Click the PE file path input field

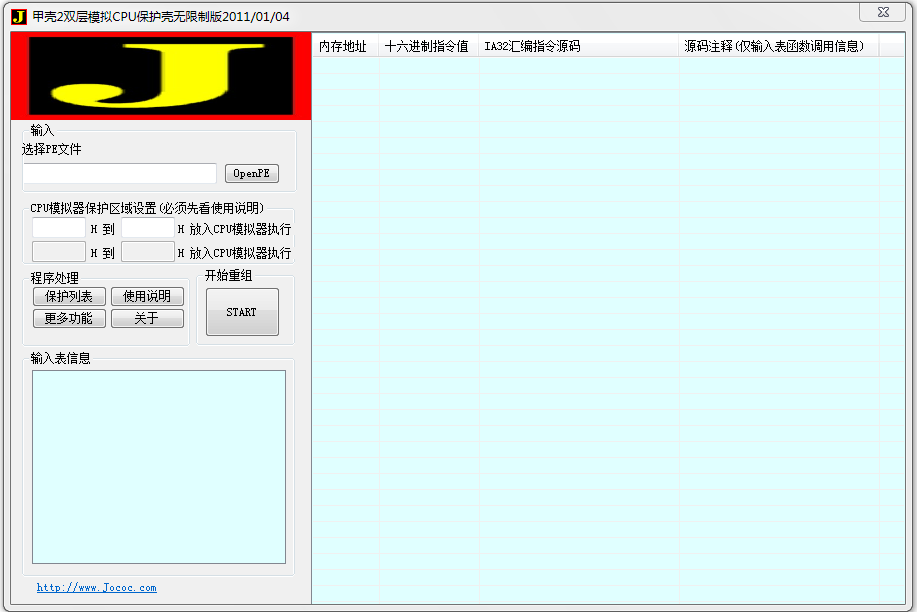click(120, 173)
